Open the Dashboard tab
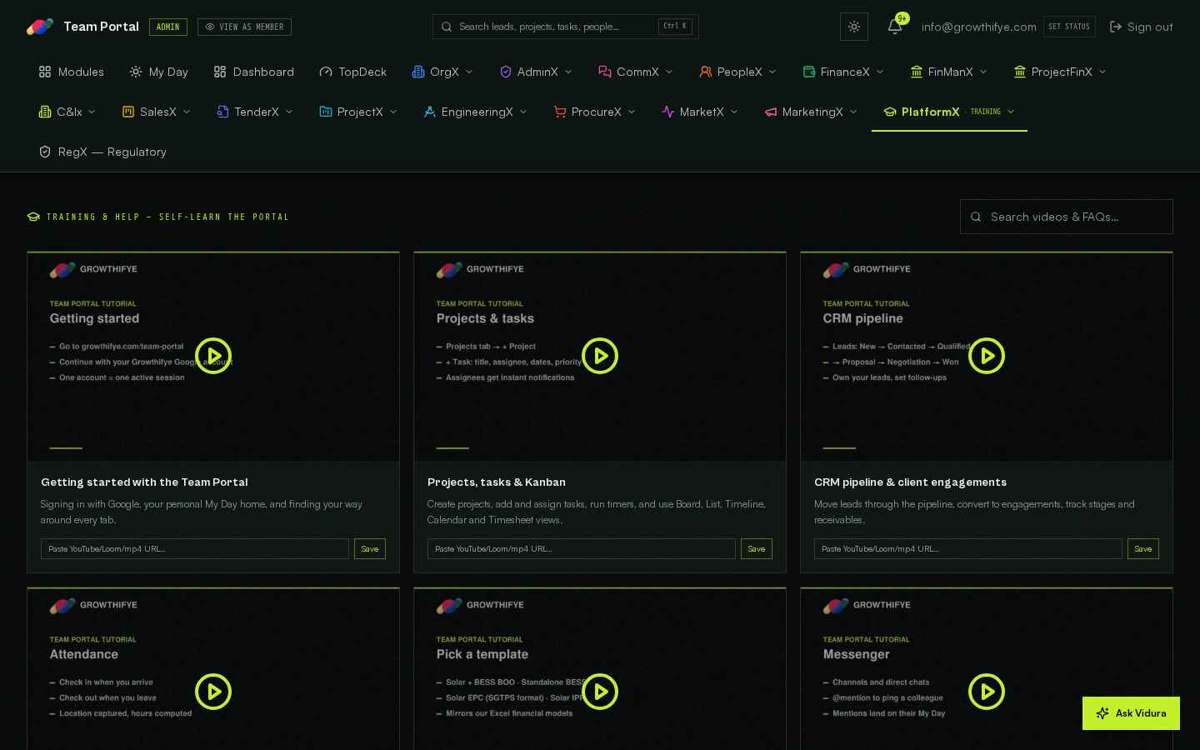This screenshot has width=1200, height=750. [x=253, y=72]
